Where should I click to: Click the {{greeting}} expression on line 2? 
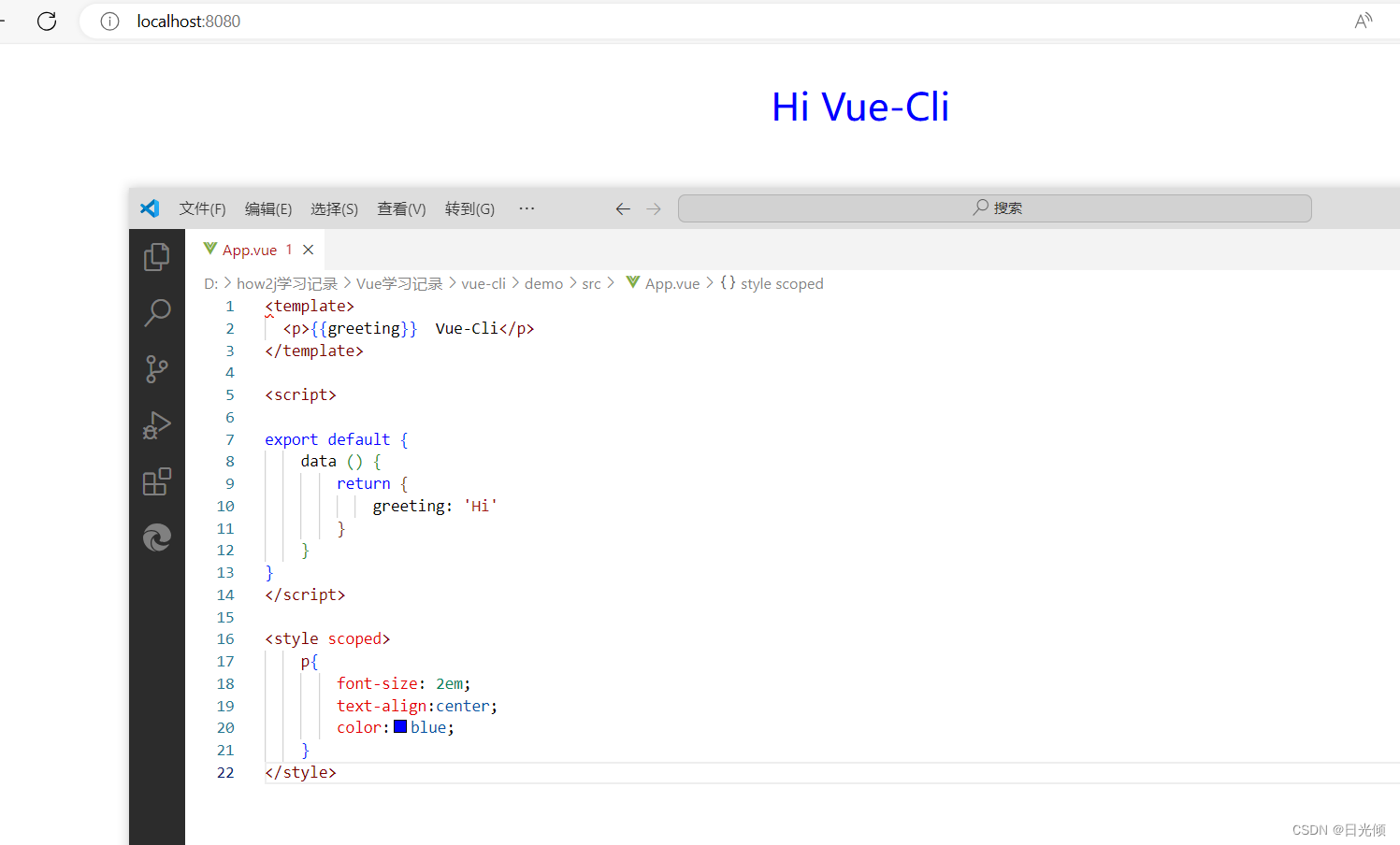pyautogui.click(x=364, y=328)
